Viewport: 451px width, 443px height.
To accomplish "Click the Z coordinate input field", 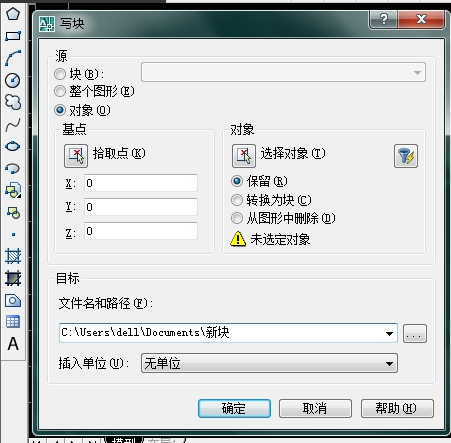I will click(x=141, y=231).
